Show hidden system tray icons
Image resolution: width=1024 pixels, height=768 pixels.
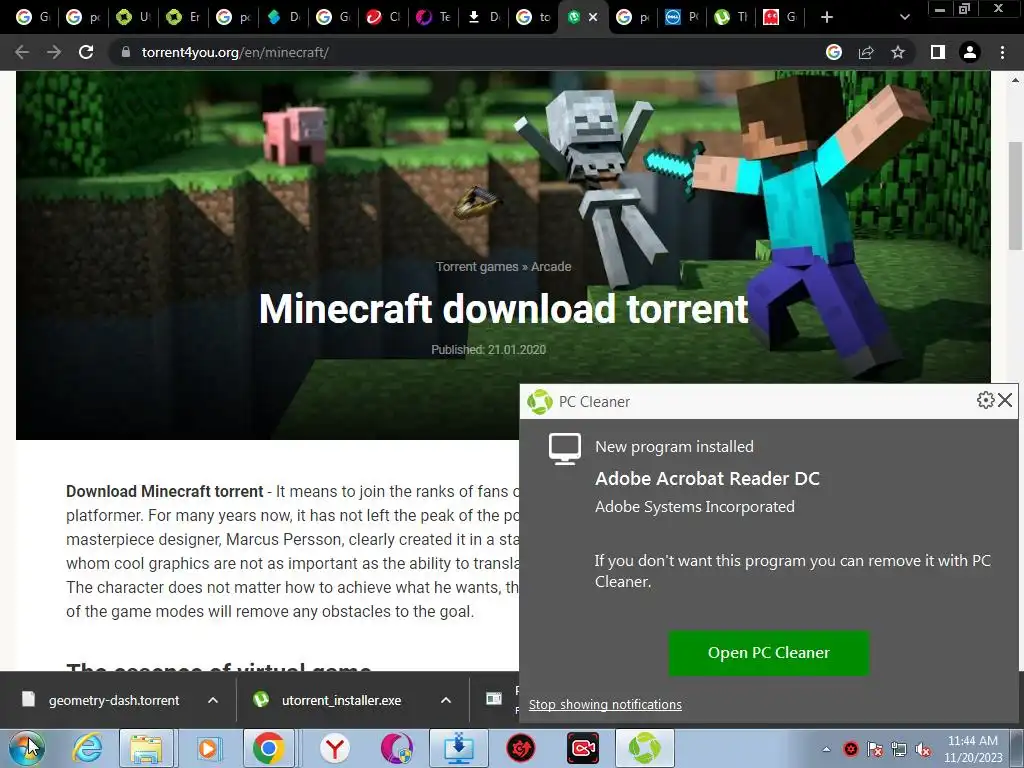[826, 750]
